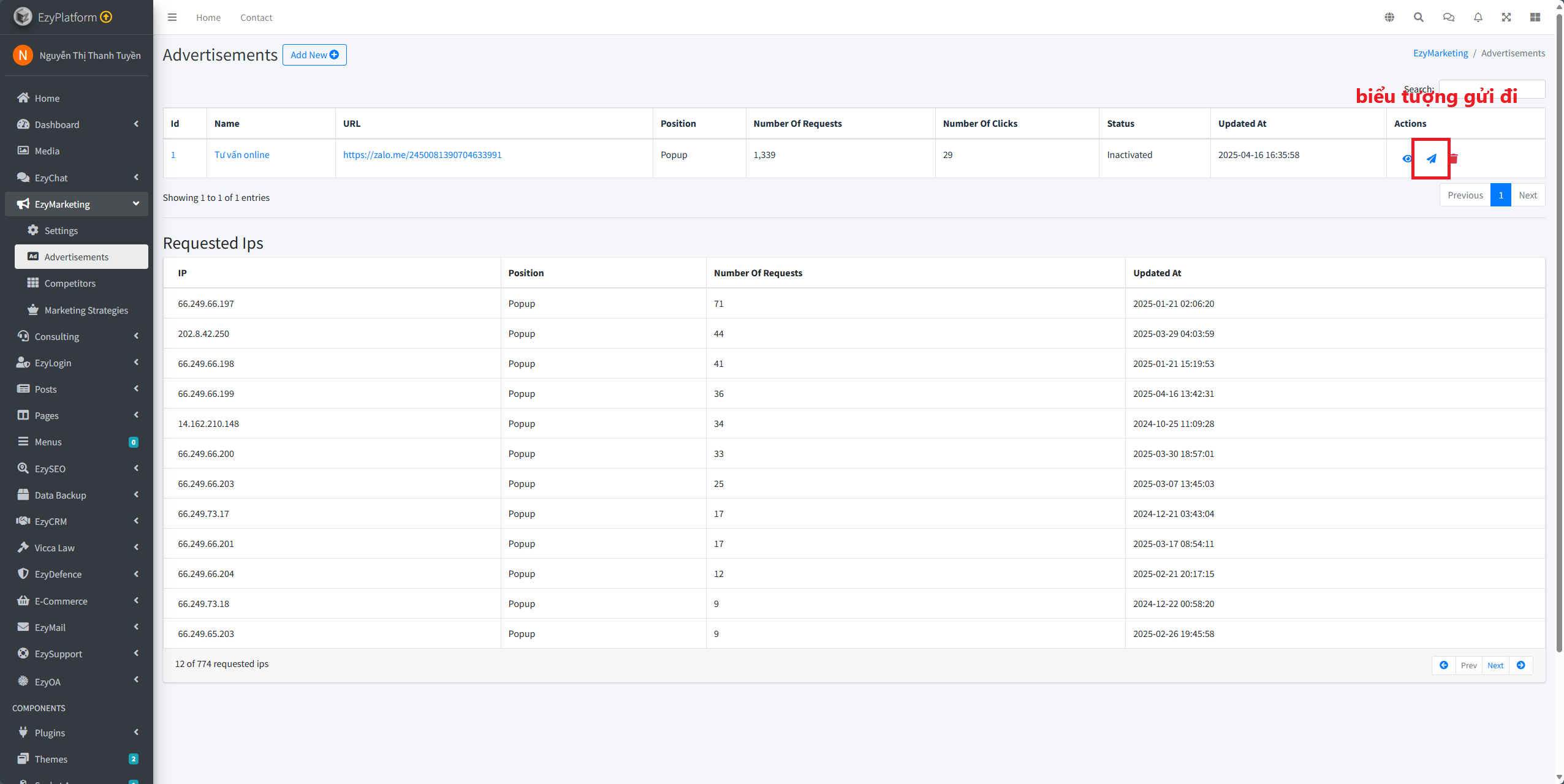Open Marketing Strategies in the sidebar
This screenshot has width=1564, height=784.
[81, 310]
